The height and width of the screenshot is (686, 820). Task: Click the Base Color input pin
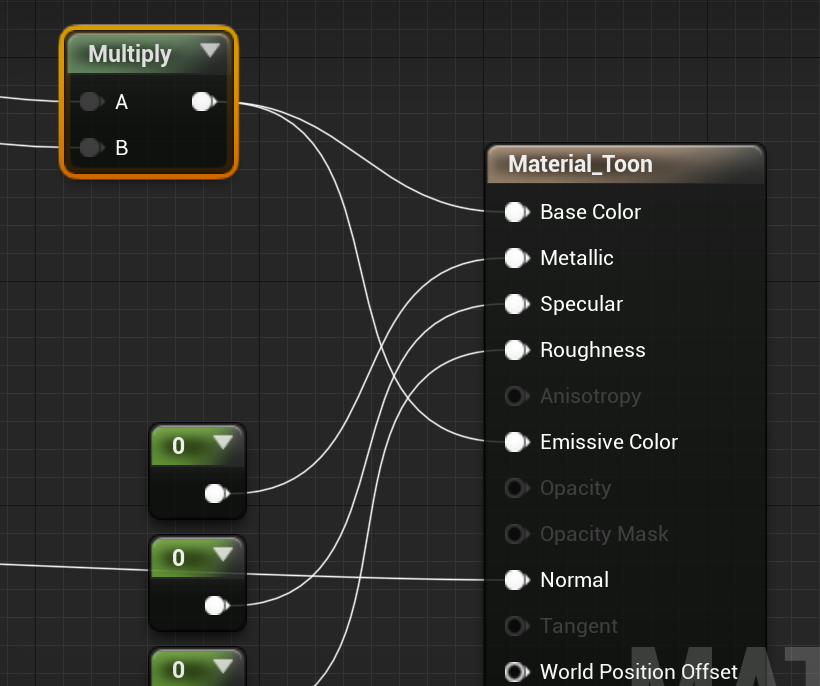pos(517,212)
